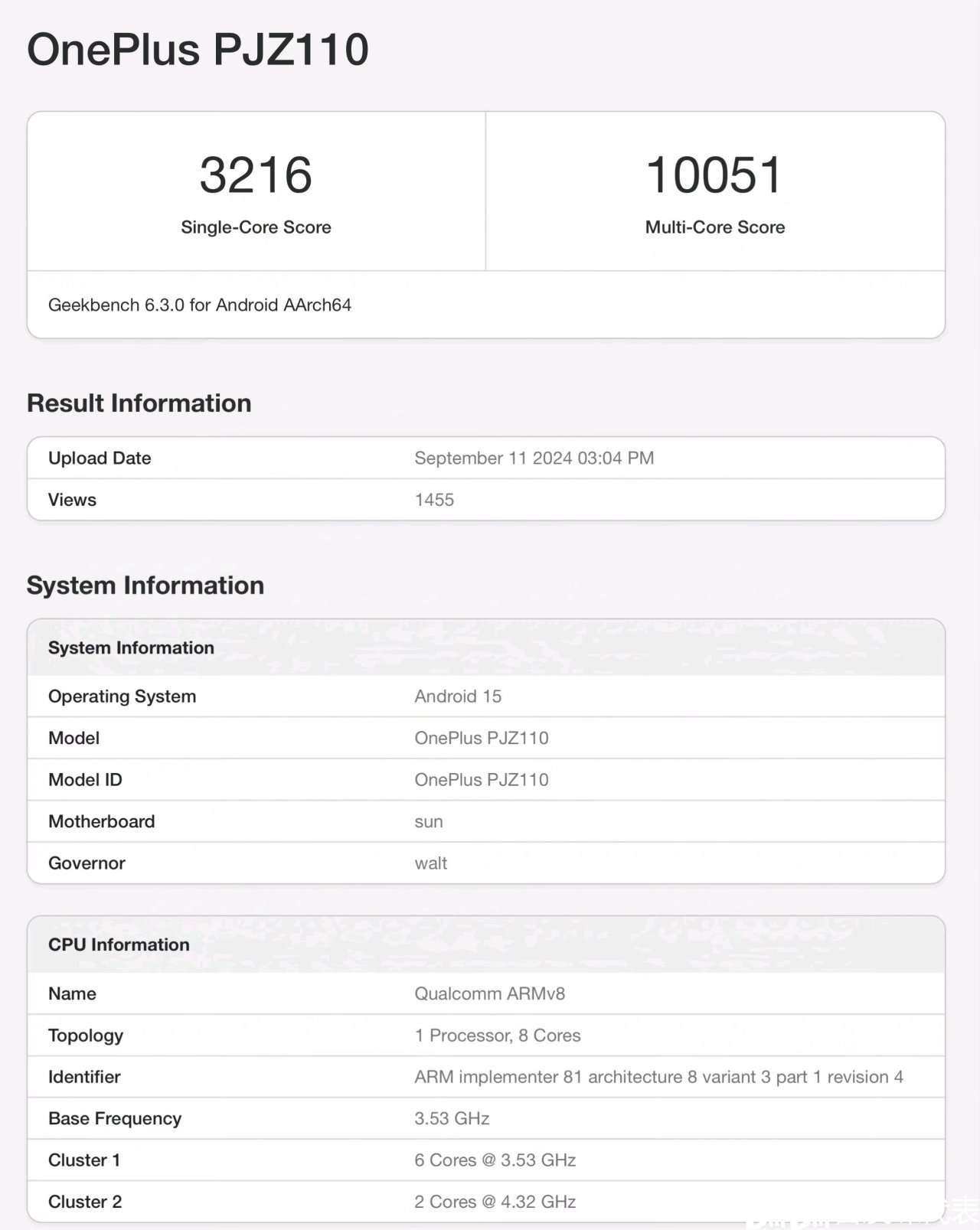Click the Identifier label

(x=84, y=1077)
